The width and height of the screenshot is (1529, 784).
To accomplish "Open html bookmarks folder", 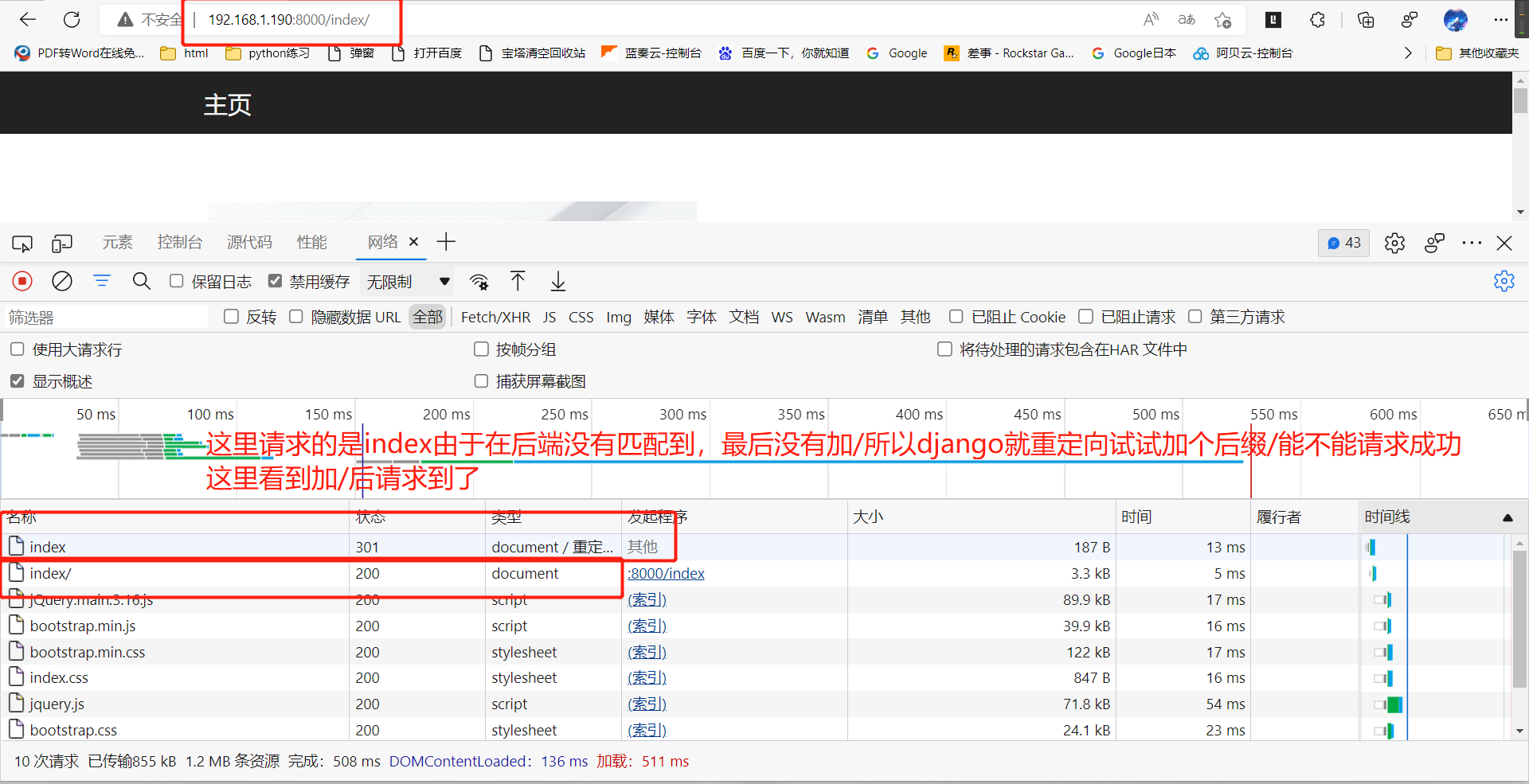I will pos(184,53).
